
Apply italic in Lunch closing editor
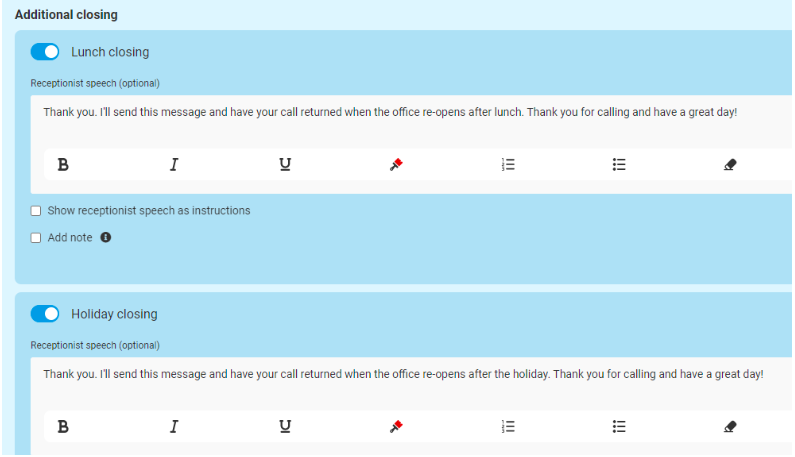pos(174,164)
